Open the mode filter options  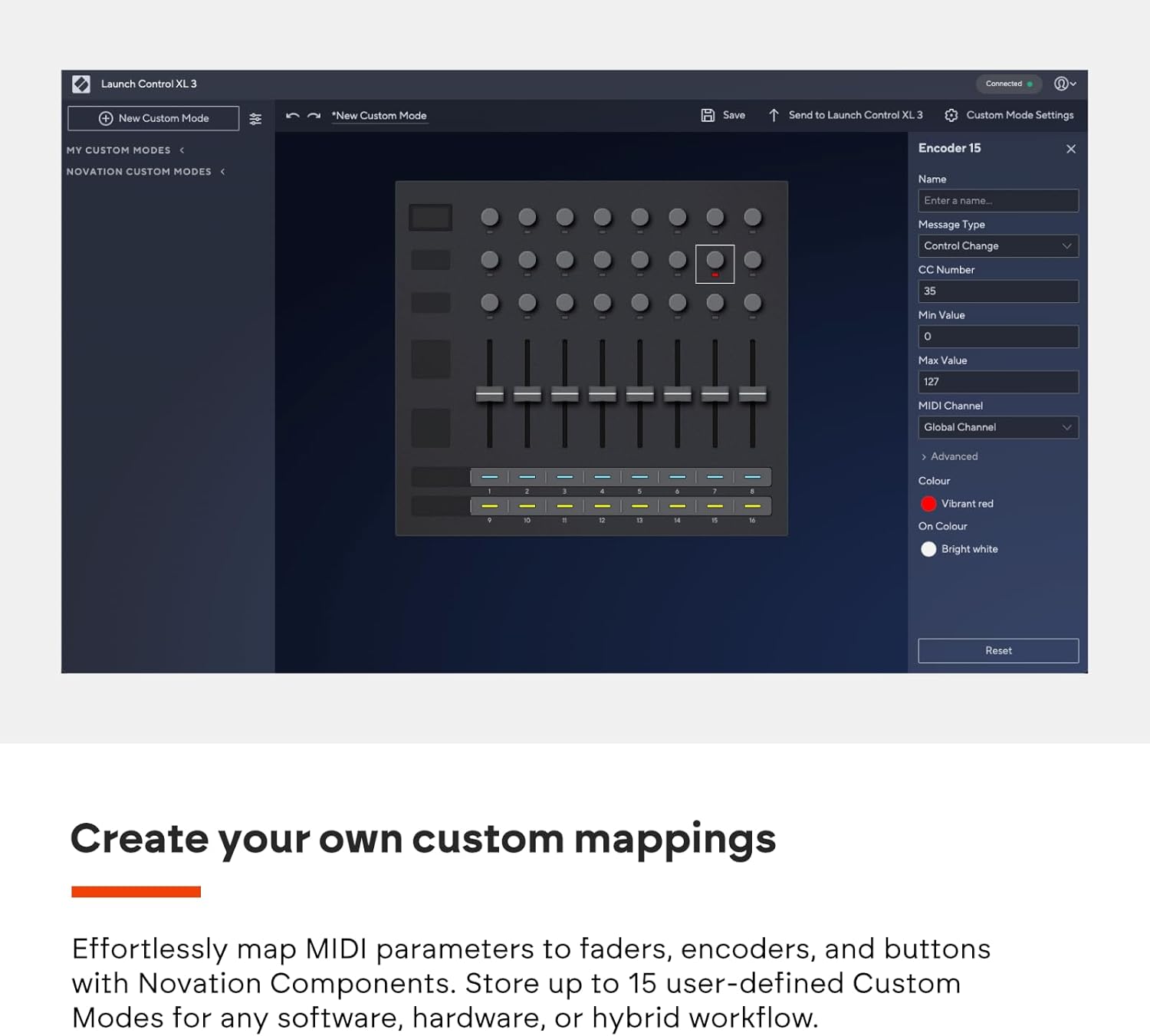[x=255, y=118]
